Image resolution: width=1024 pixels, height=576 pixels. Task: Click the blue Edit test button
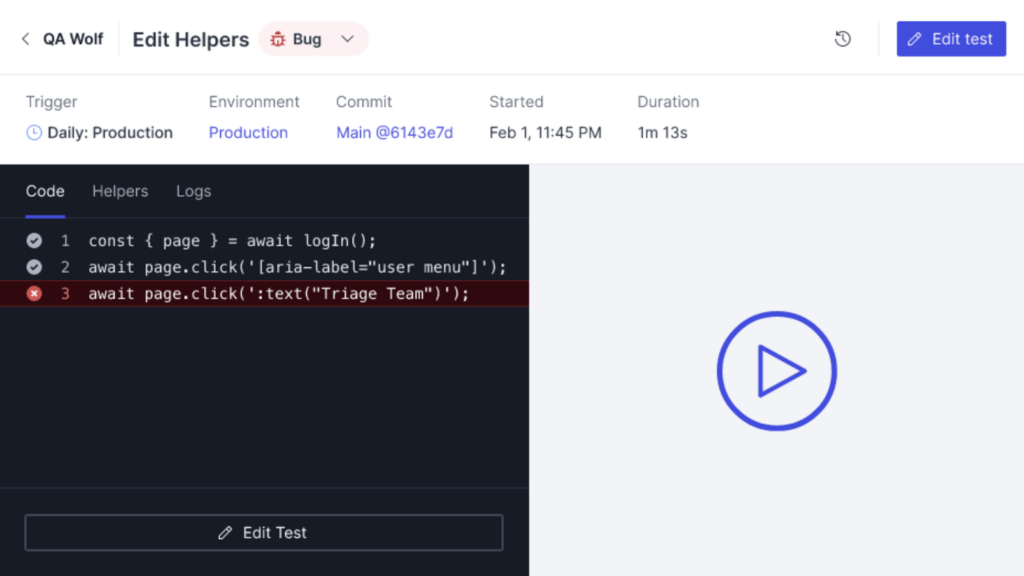(x=950, y=39)
